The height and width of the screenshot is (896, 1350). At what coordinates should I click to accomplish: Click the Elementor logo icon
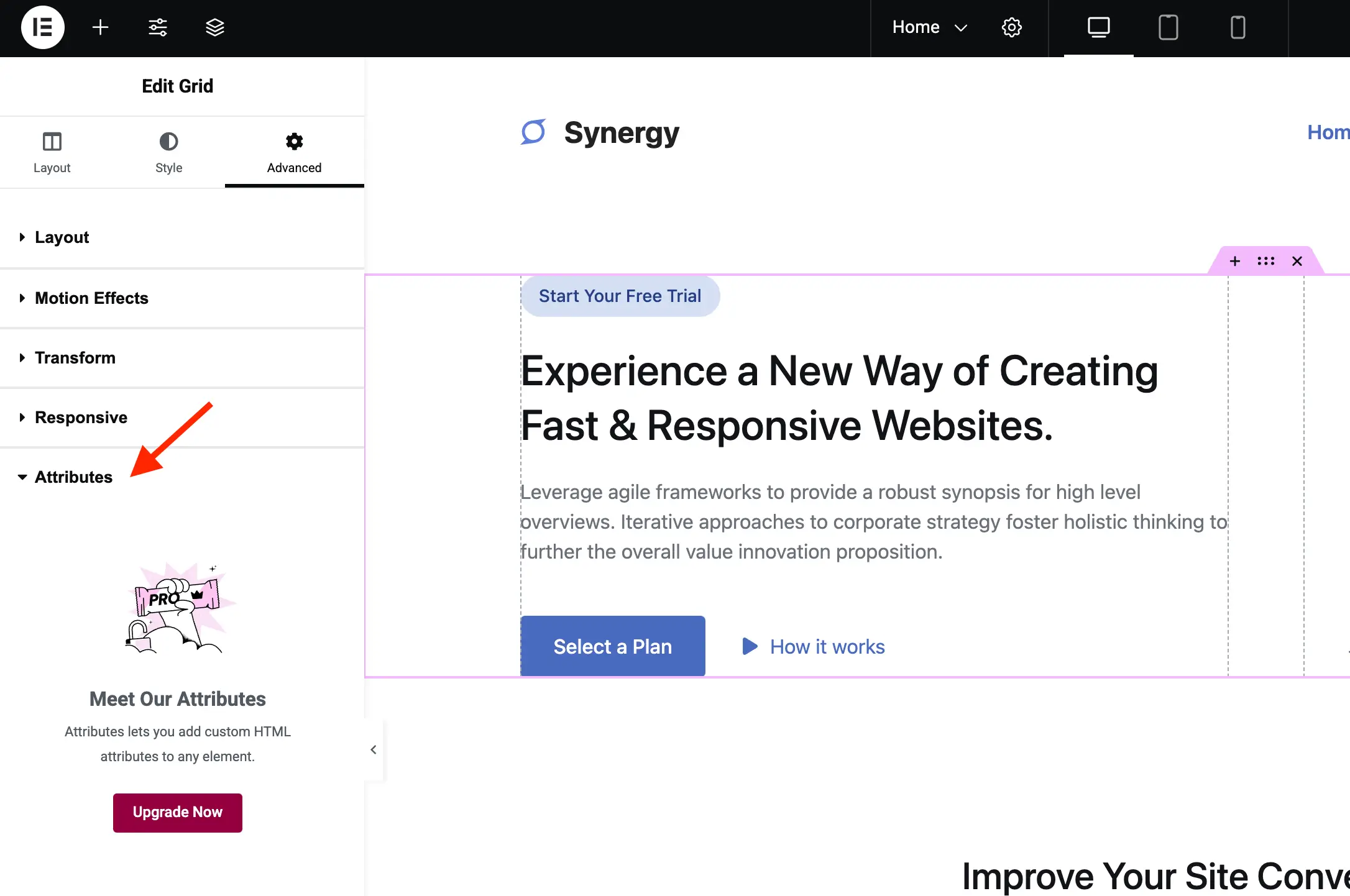[42, 27]
